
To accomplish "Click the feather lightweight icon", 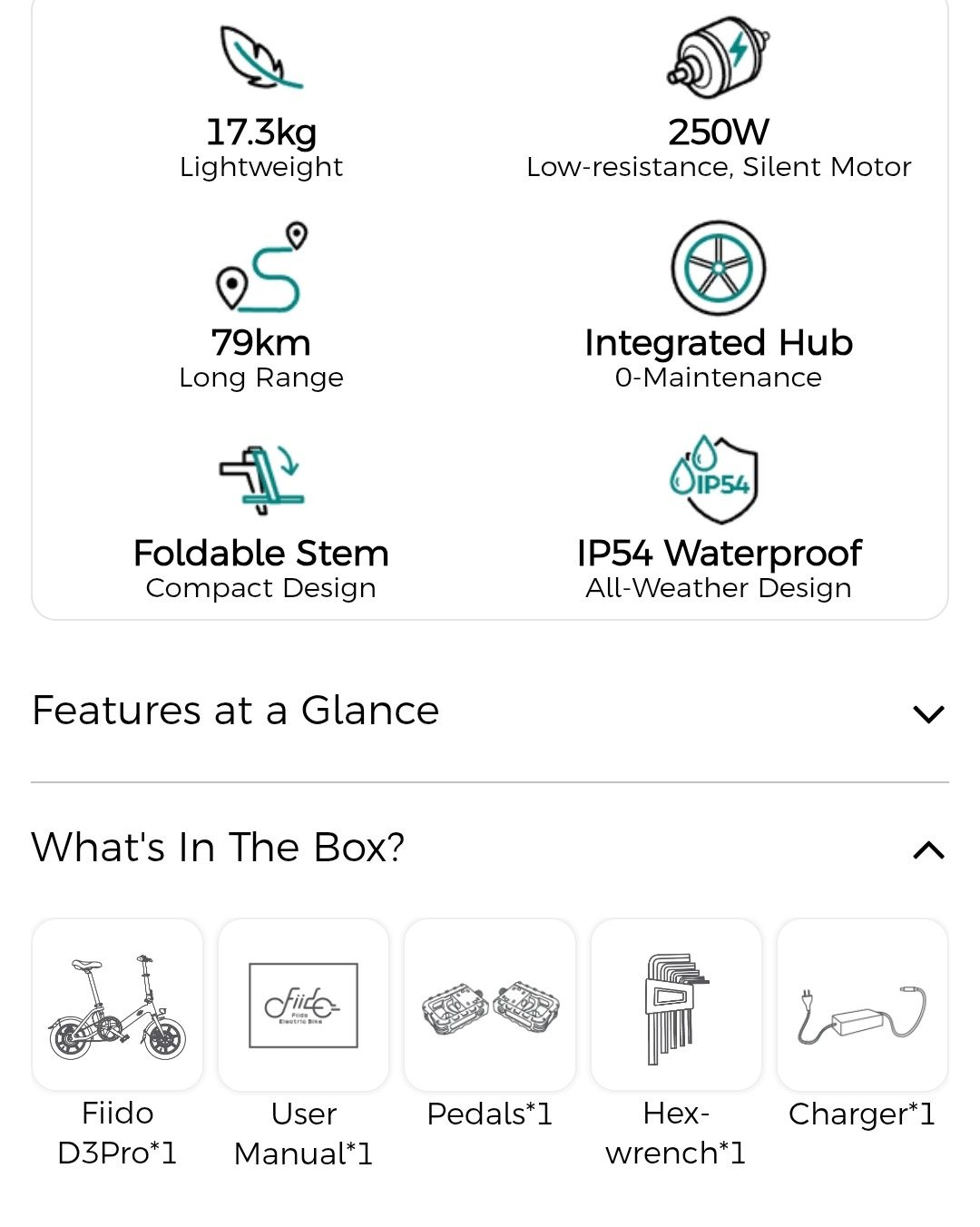I will click(261, 57).
